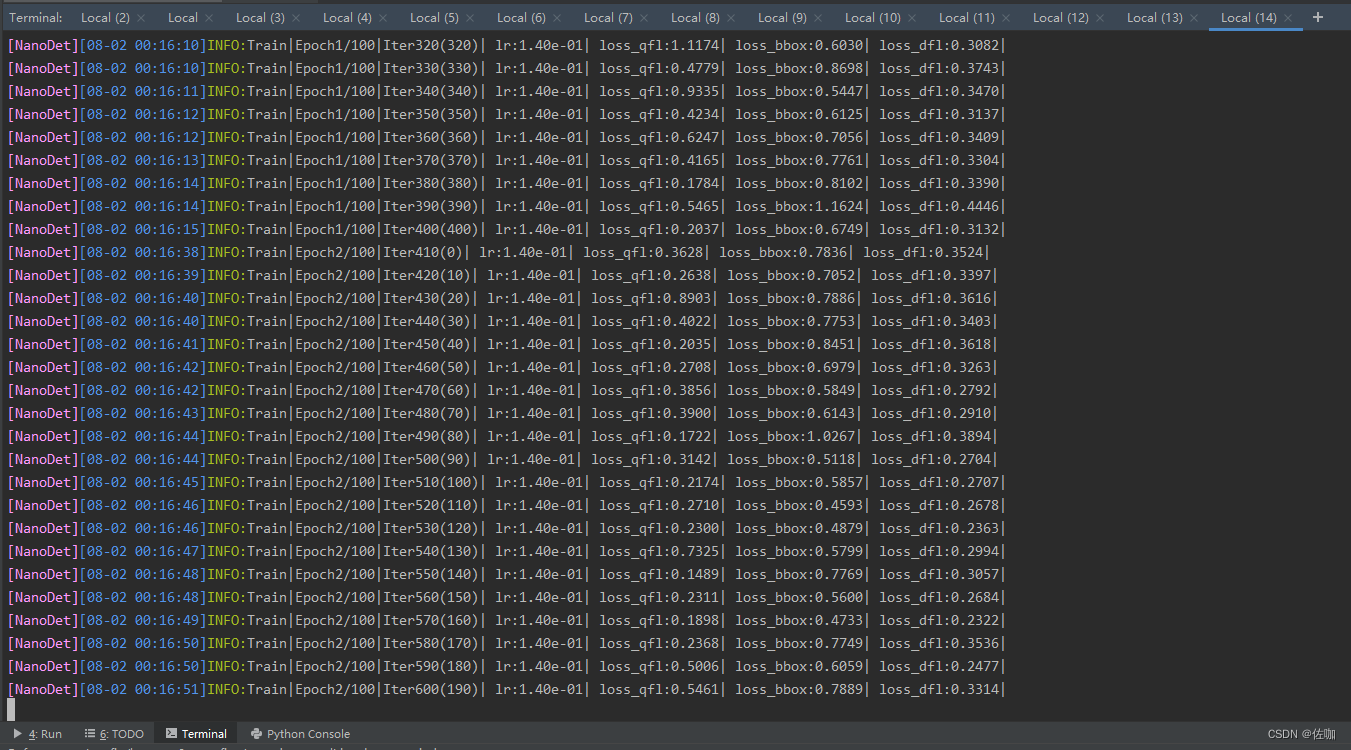The width and height of the screenshot is (1351, 750).
Task: Click the terminal input cursor below the log
Action: pos(11,709)
